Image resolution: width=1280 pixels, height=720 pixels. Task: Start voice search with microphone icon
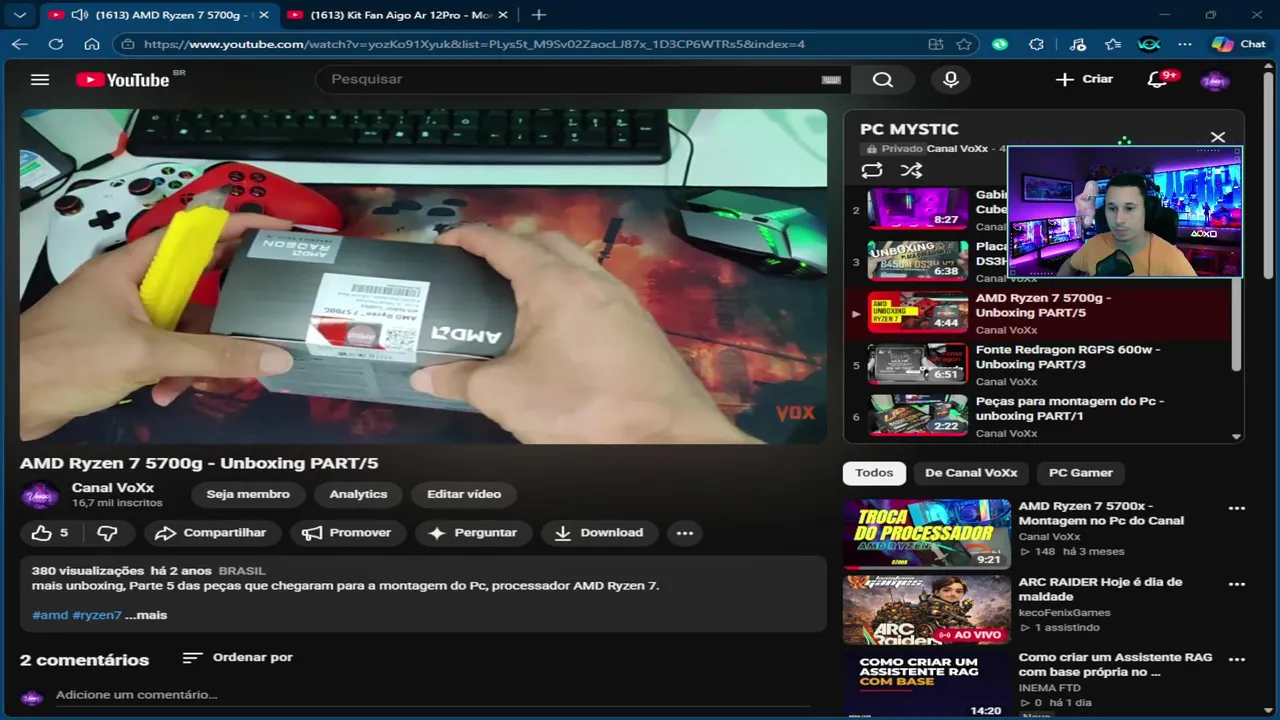[951, 80]
